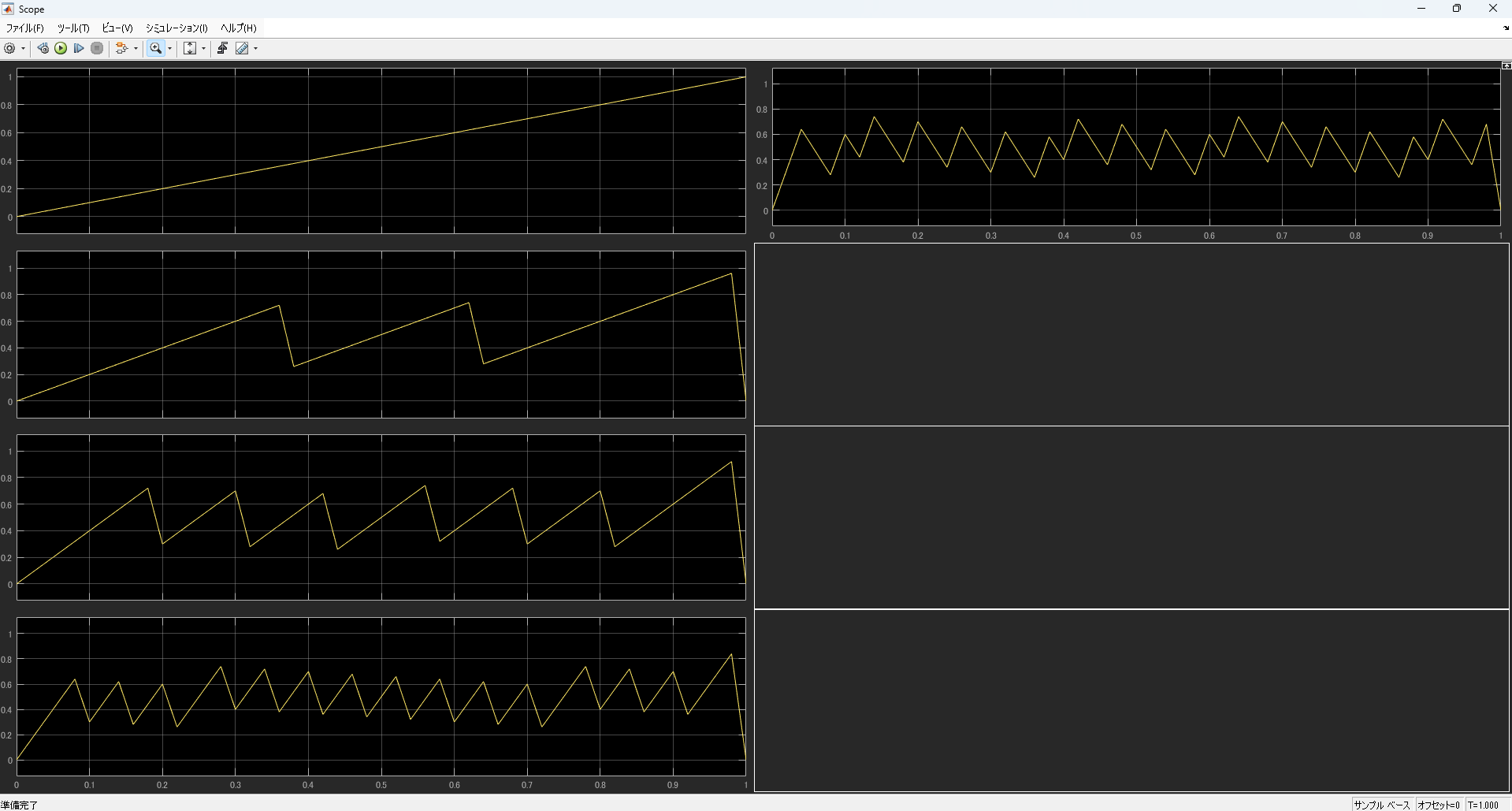Click the step forward simulation button
The image size is (1512, 811).
coord(79,48)
